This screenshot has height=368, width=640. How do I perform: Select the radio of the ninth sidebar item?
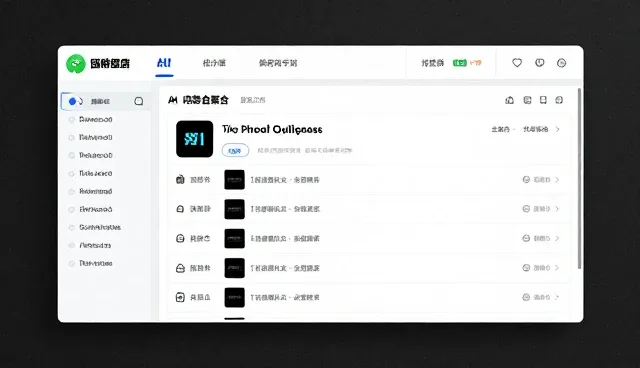[72, 245]
